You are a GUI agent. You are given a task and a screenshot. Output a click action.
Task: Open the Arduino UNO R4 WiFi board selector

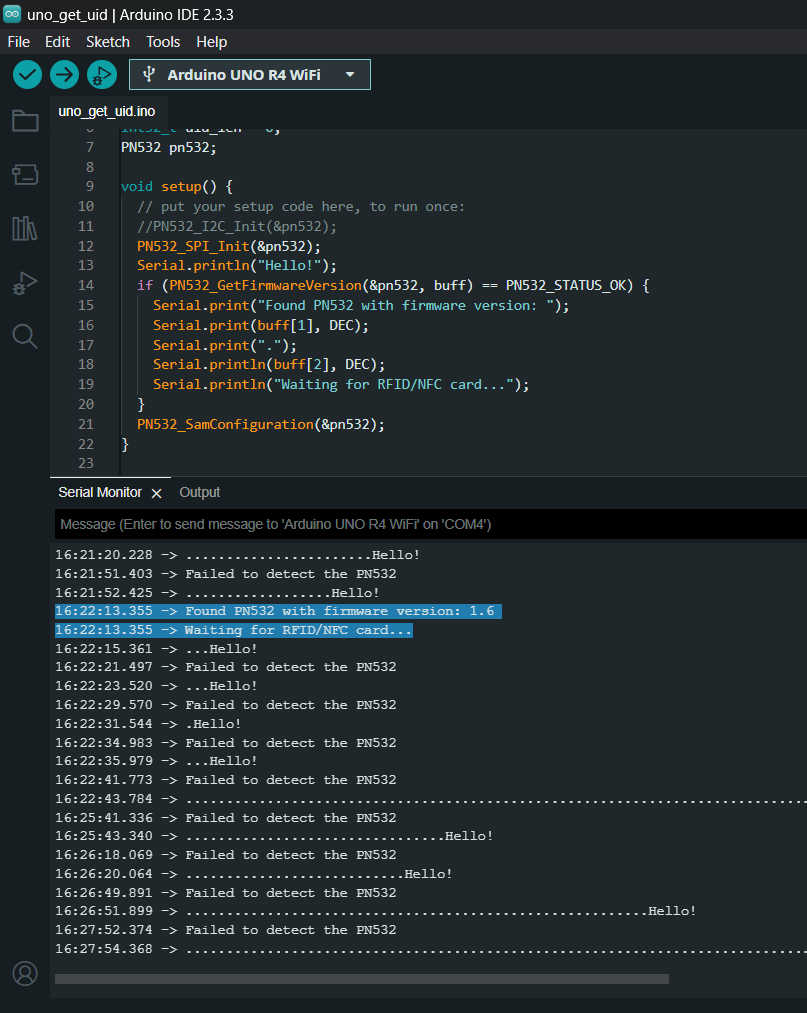250,74
